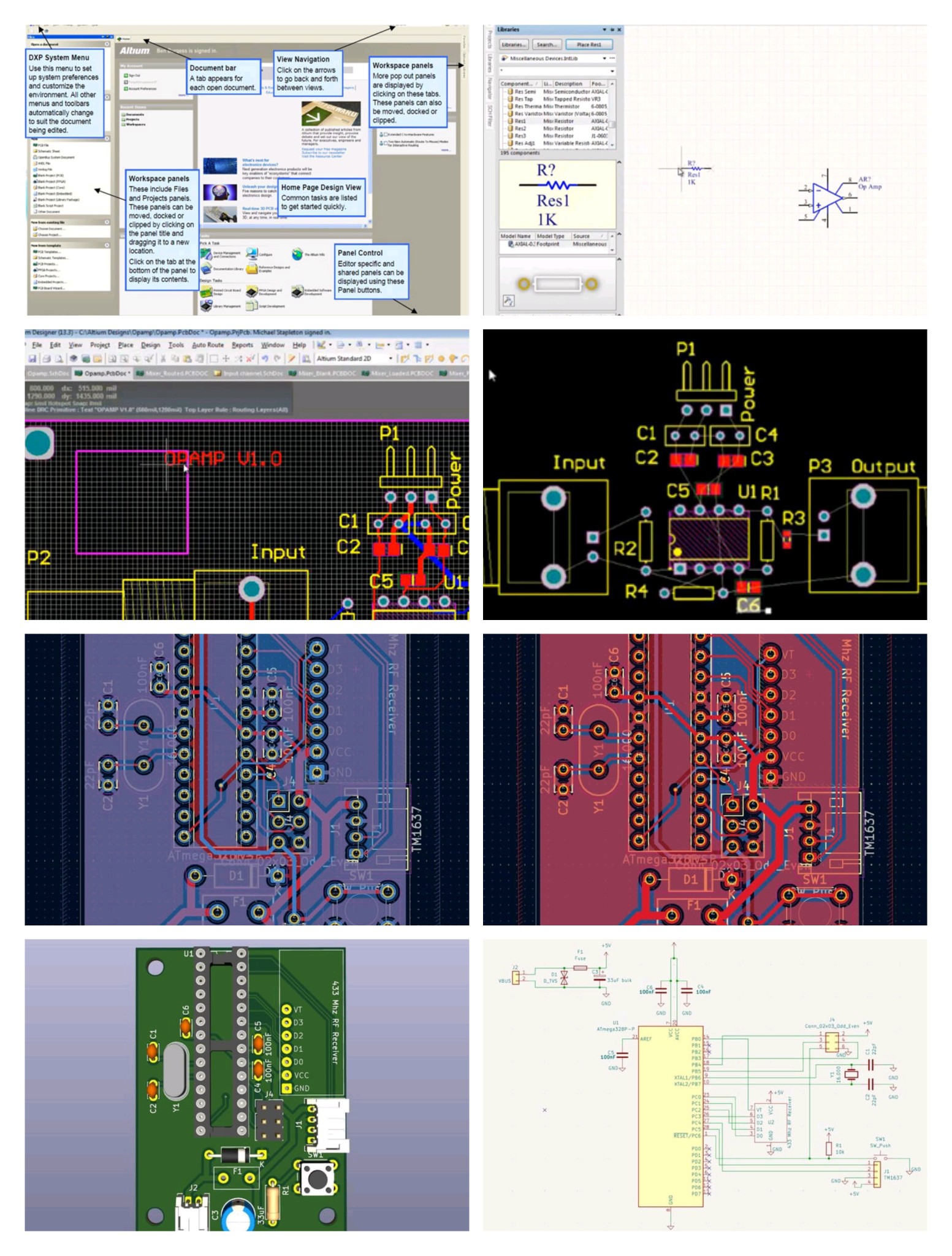Open the File menu in Altium Designer

(37, 345)
